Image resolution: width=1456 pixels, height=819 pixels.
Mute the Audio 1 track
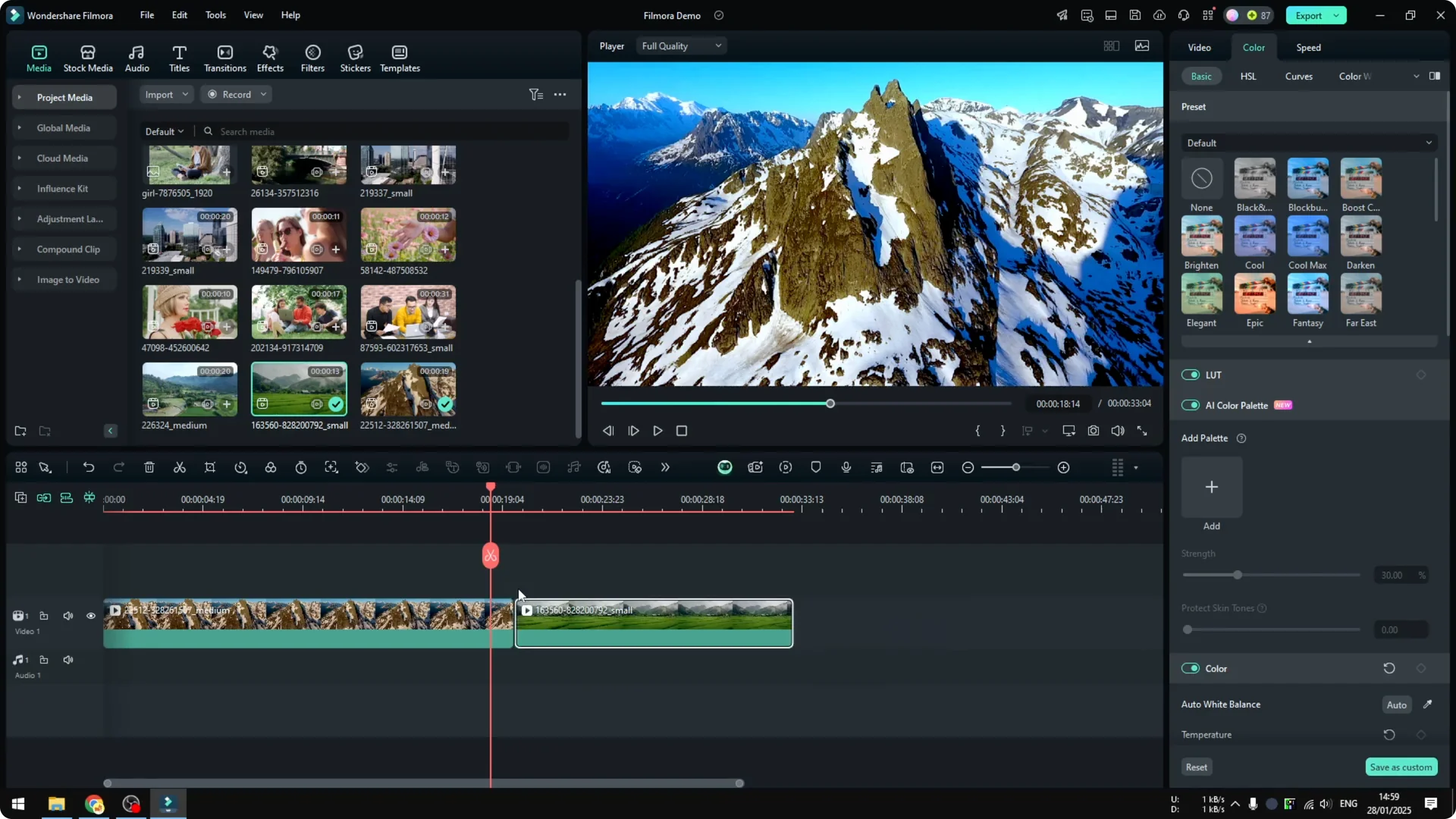click(68, 660)
